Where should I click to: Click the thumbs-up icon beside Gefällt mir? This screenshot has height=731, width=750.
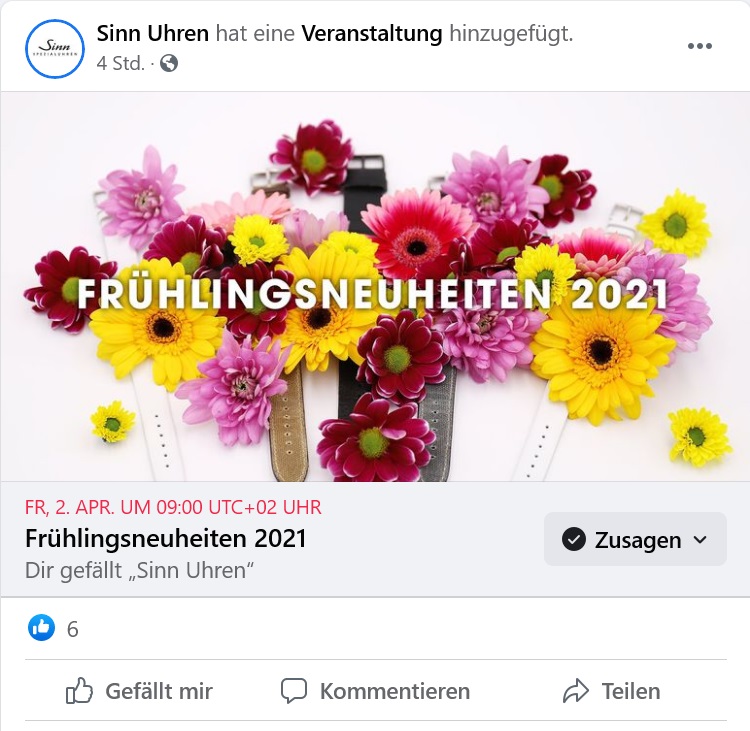click(x=79, y=691)
